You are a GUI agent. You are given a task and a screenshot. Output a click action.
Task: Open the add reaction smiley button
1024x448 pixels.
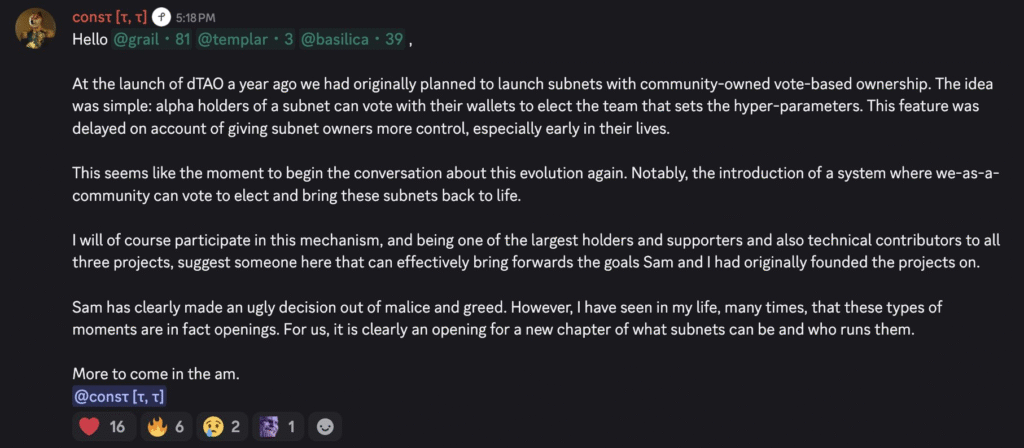click(x=324, y=427)
